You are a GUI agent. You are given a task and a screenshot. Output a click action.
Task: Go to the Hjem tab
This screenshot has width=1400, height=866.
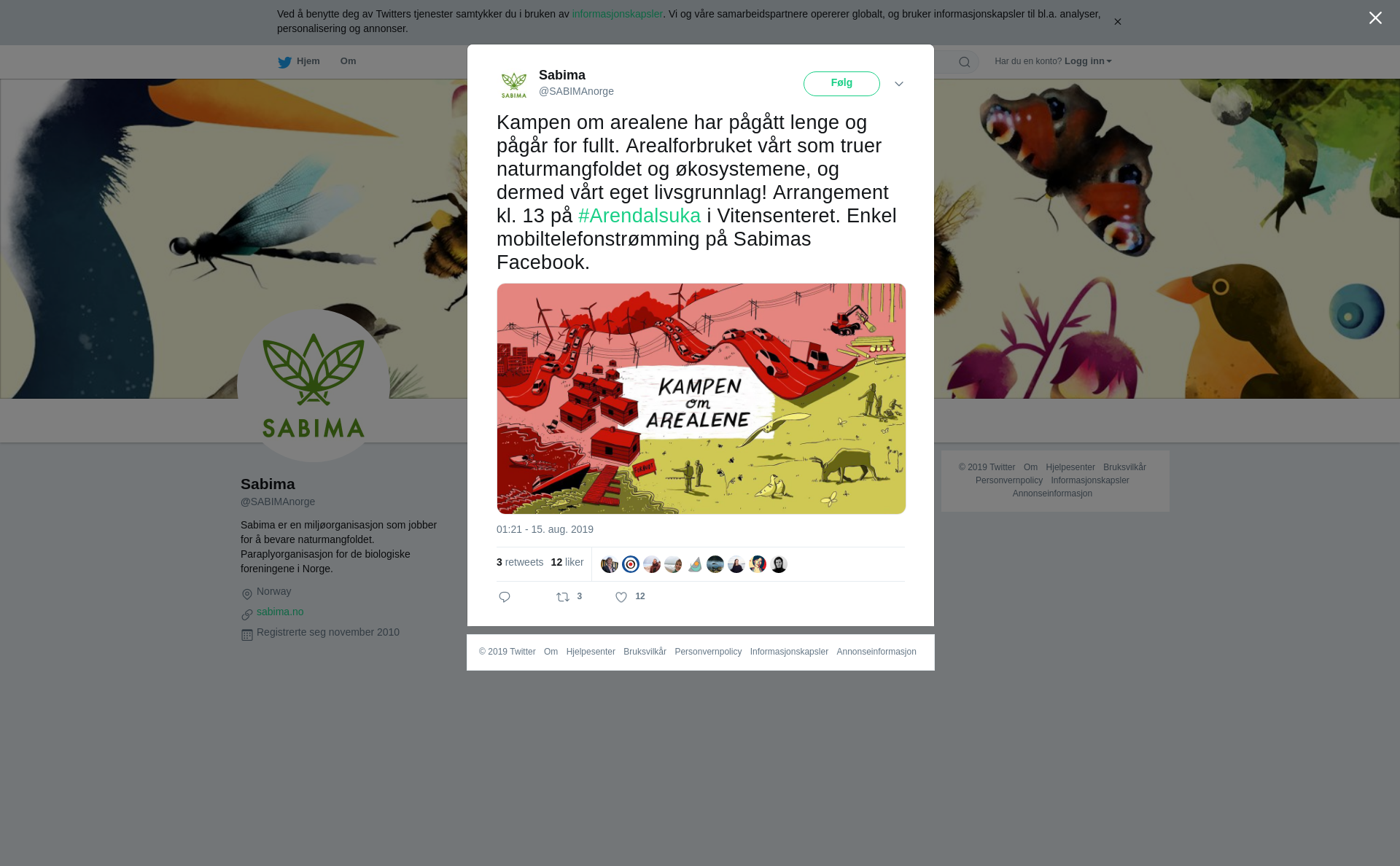pyautogui.click(x=299, y=61)
